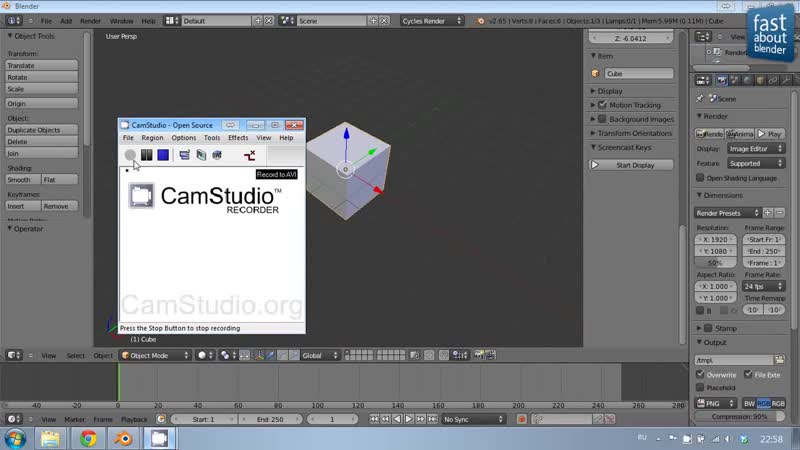The width and height of the screenshot is (800, 450).
Task: Click 3D view editor type icon
Action: pyautogui.click(x=14, y=355)
